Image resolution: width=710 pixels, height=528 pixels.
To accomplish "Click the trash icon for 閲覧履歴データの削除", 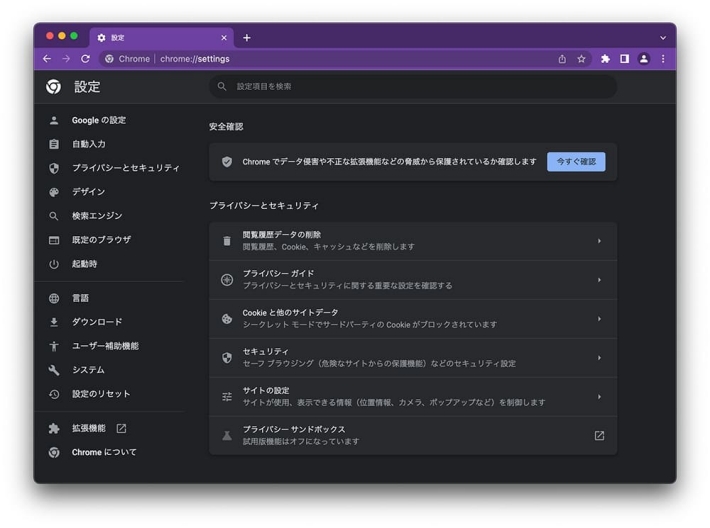I will tap(227, 241).
